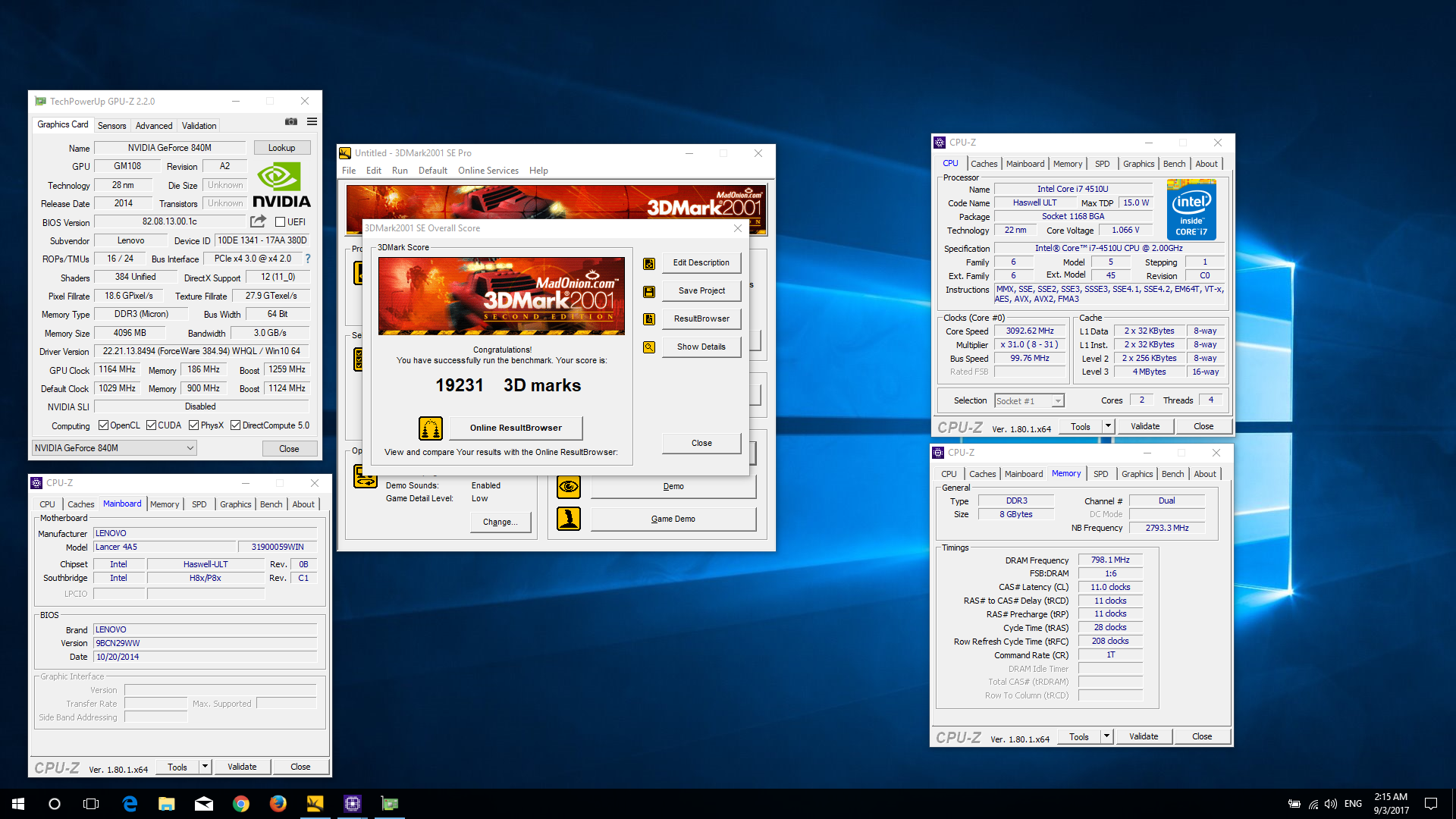Open the Sensors tab in GPU-Z

(111, 126)
